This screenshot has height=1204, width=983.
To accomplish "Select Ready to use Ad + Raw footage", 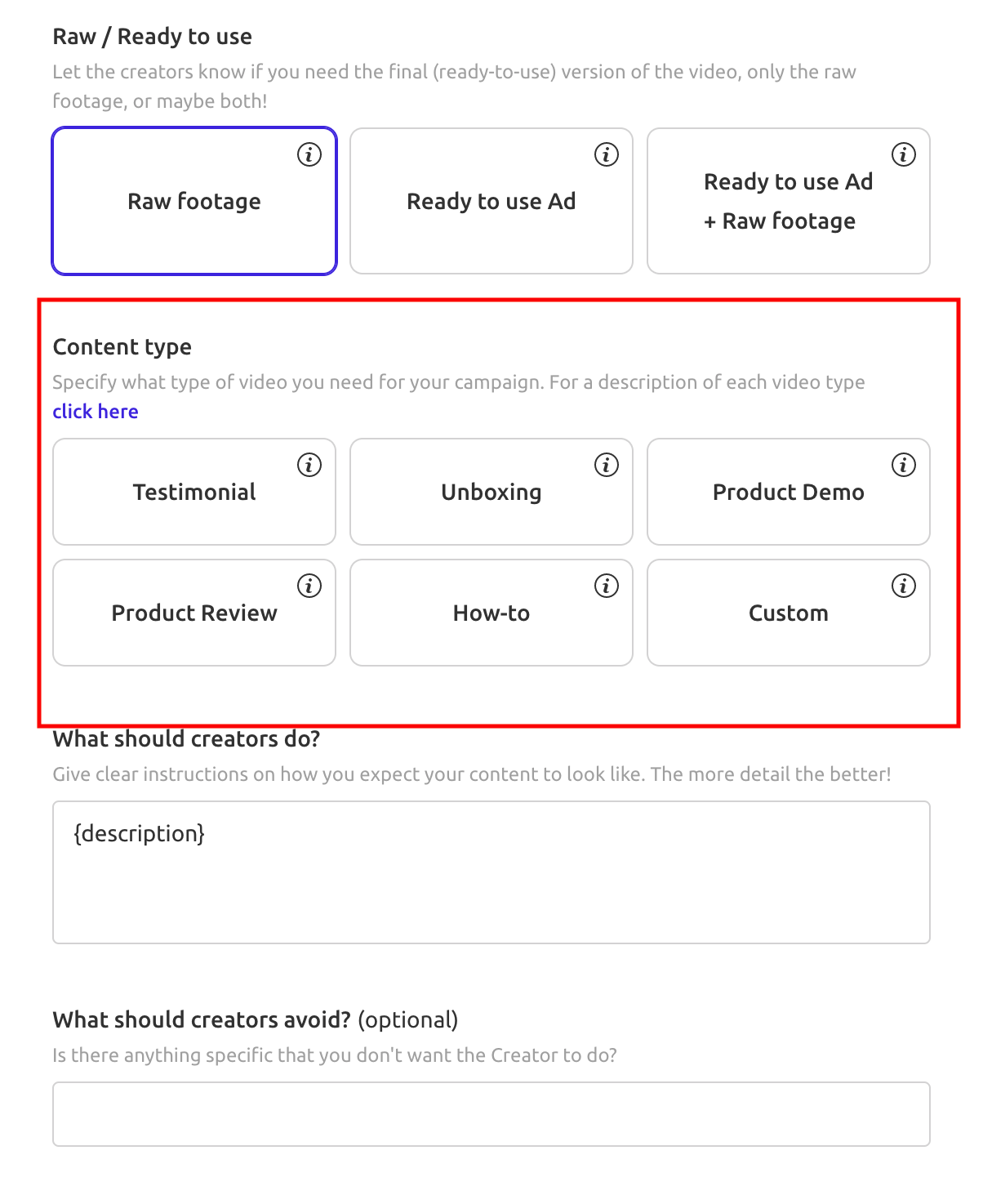I will click(789, 201).
